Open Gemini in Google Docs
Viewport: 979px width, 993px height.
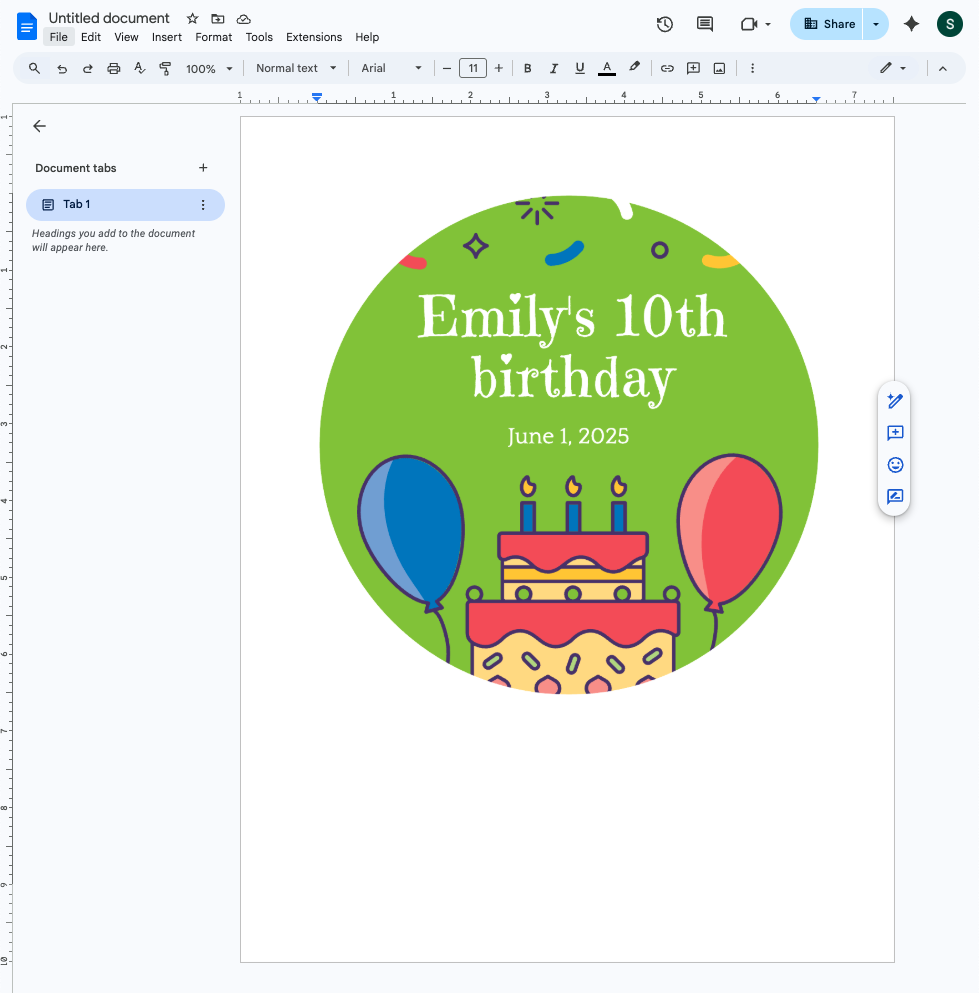tap(910, 24)
